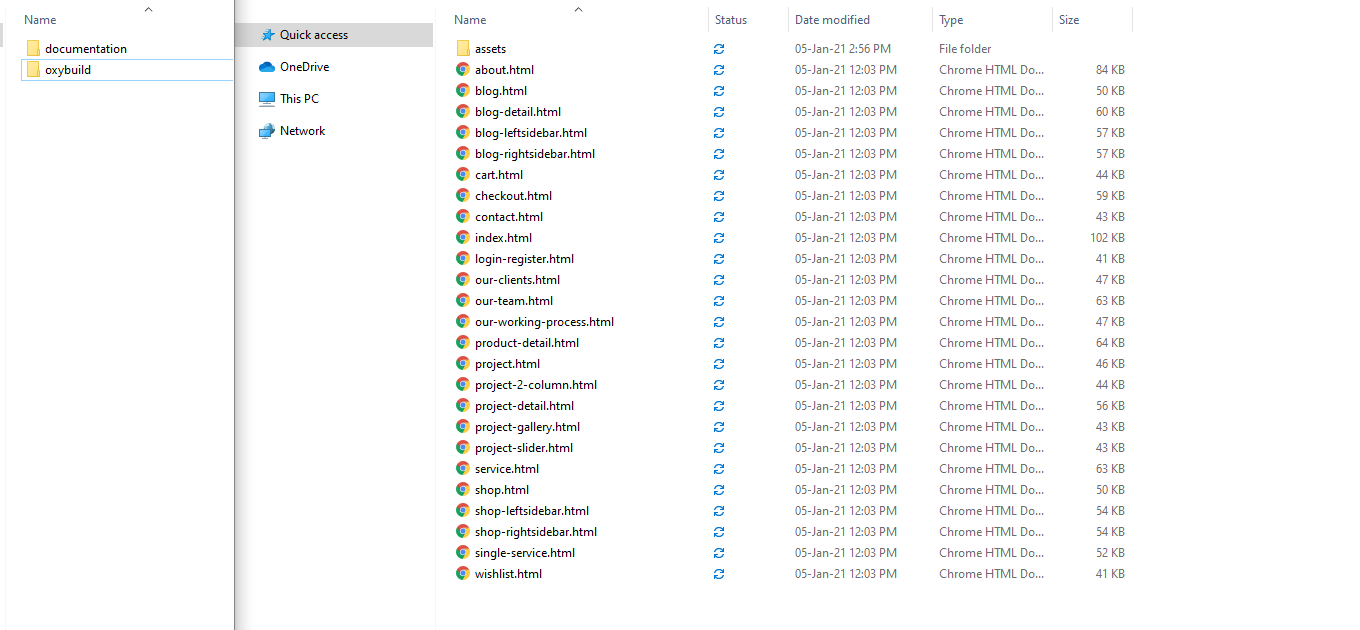The height and width of the screenshot is (630, 1360).
Task: Select the shop-leftsidebar.html file
Action: pyautogui.click(x=532, y=511)
